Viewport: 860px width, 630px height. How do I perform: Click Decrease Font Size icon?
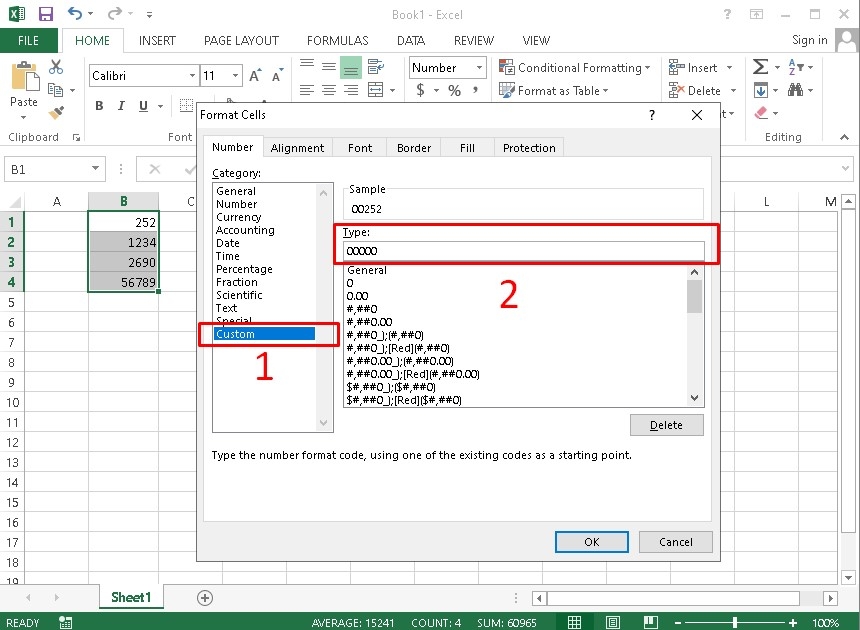click(278, 75)
